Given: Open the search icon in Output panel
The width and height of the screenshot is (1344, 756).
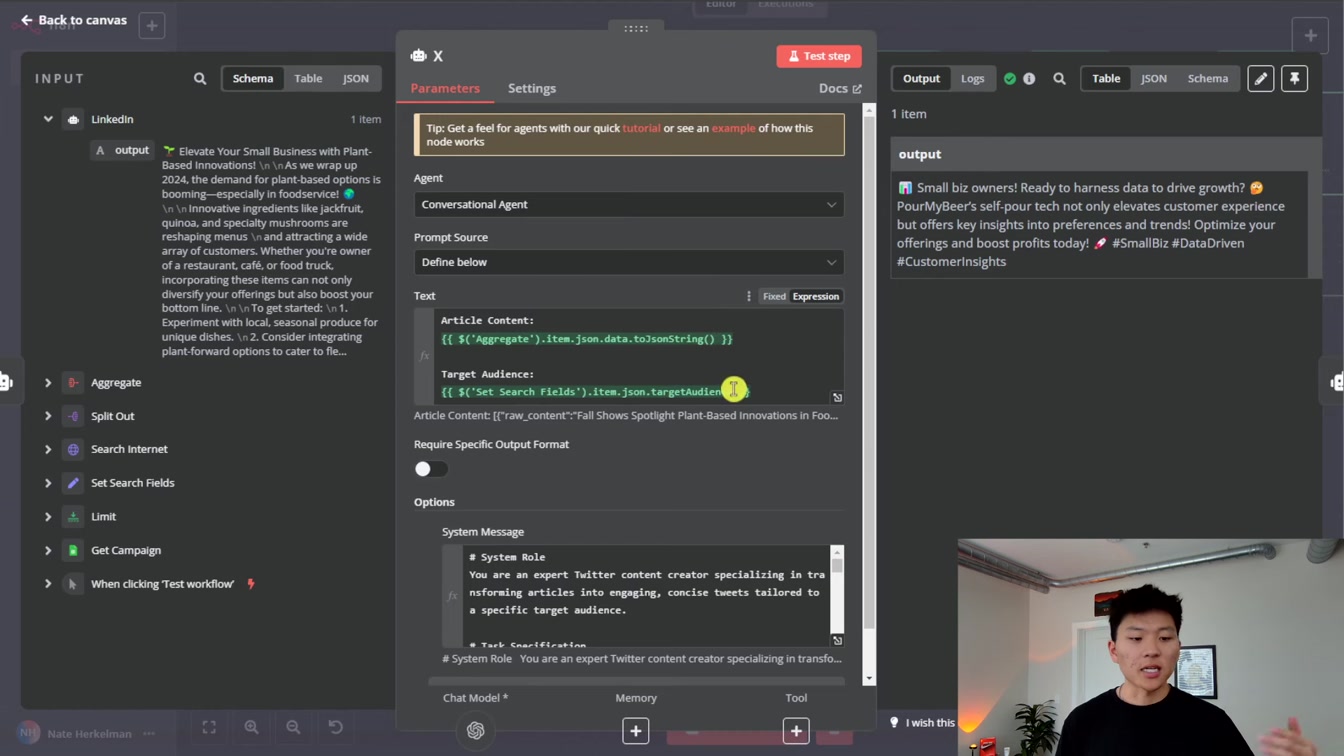Looking at the screenshot, I should 1059,78.
